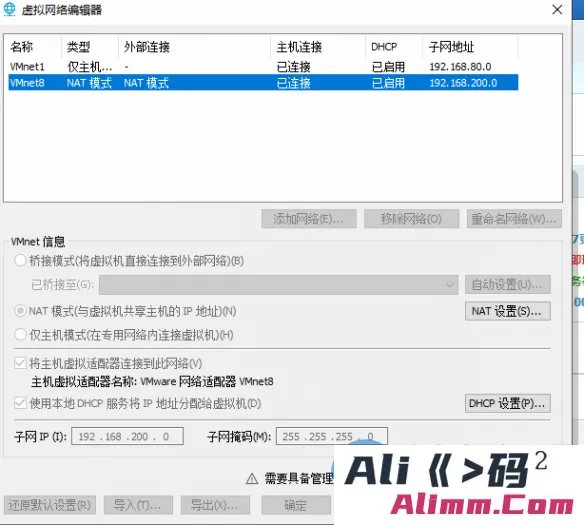Click 已连接 cell in VMnet8 row
The image size is (584, 525).
click(x=293, y=83)
